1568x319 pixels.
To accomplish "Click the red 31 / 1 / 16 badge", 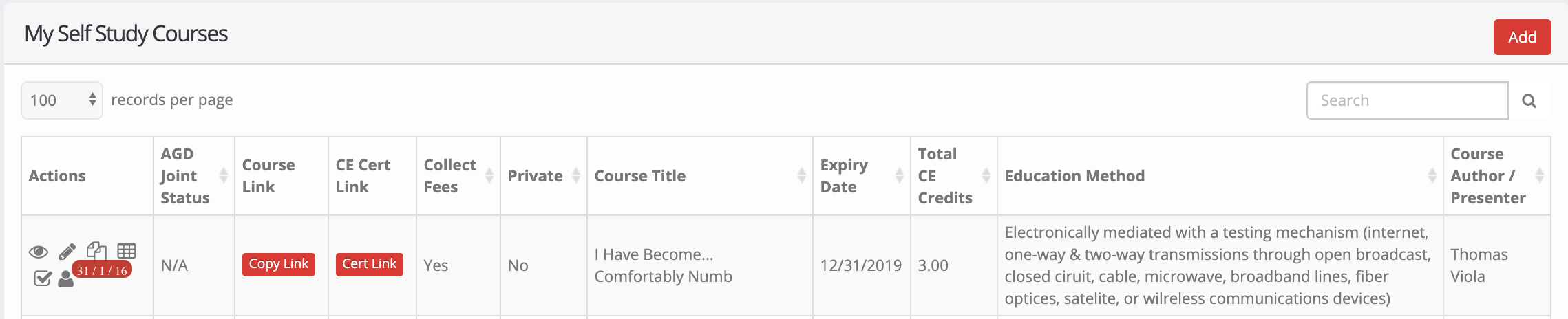I will (102, 270).
